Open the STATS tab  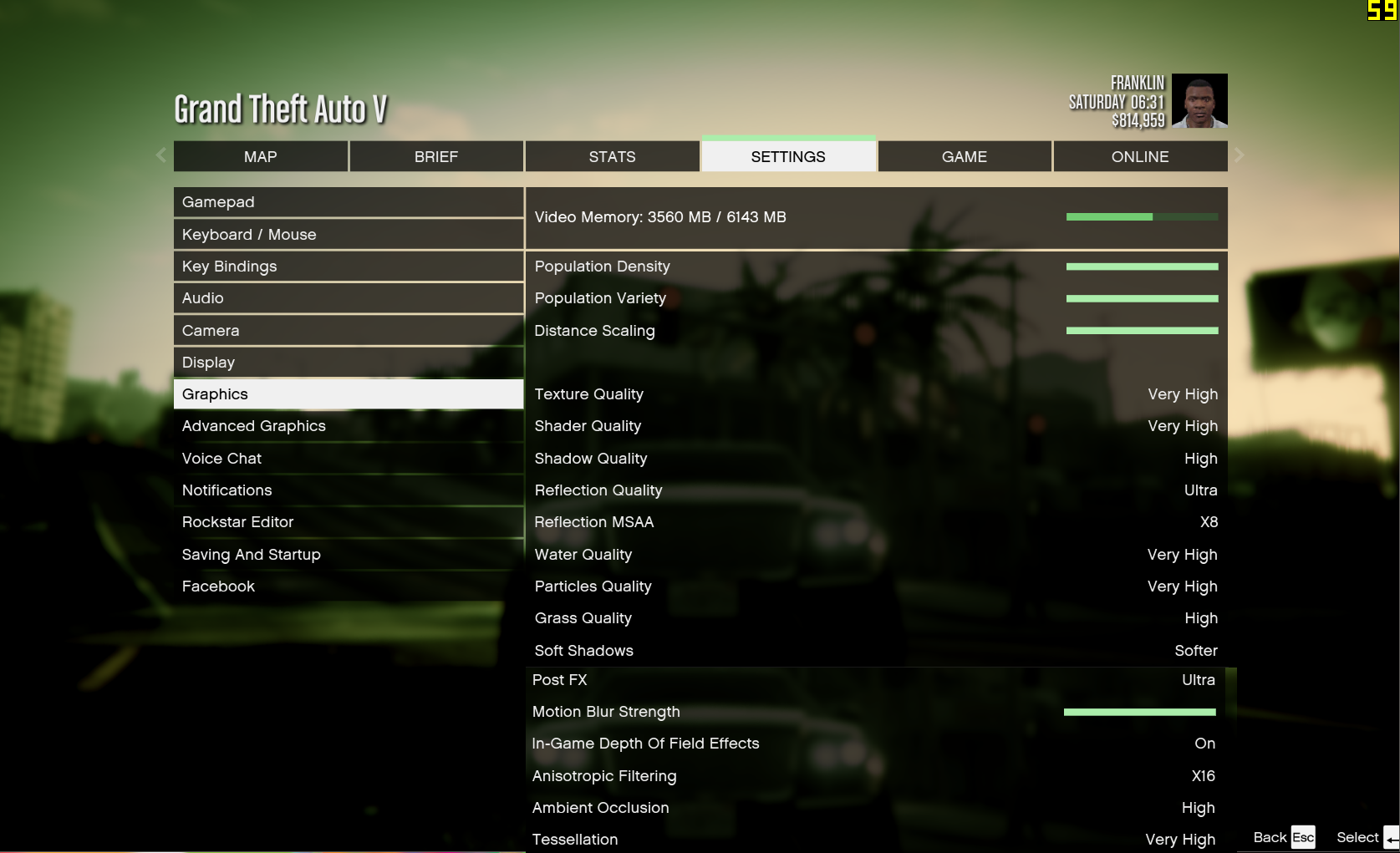tap(612, 156)
